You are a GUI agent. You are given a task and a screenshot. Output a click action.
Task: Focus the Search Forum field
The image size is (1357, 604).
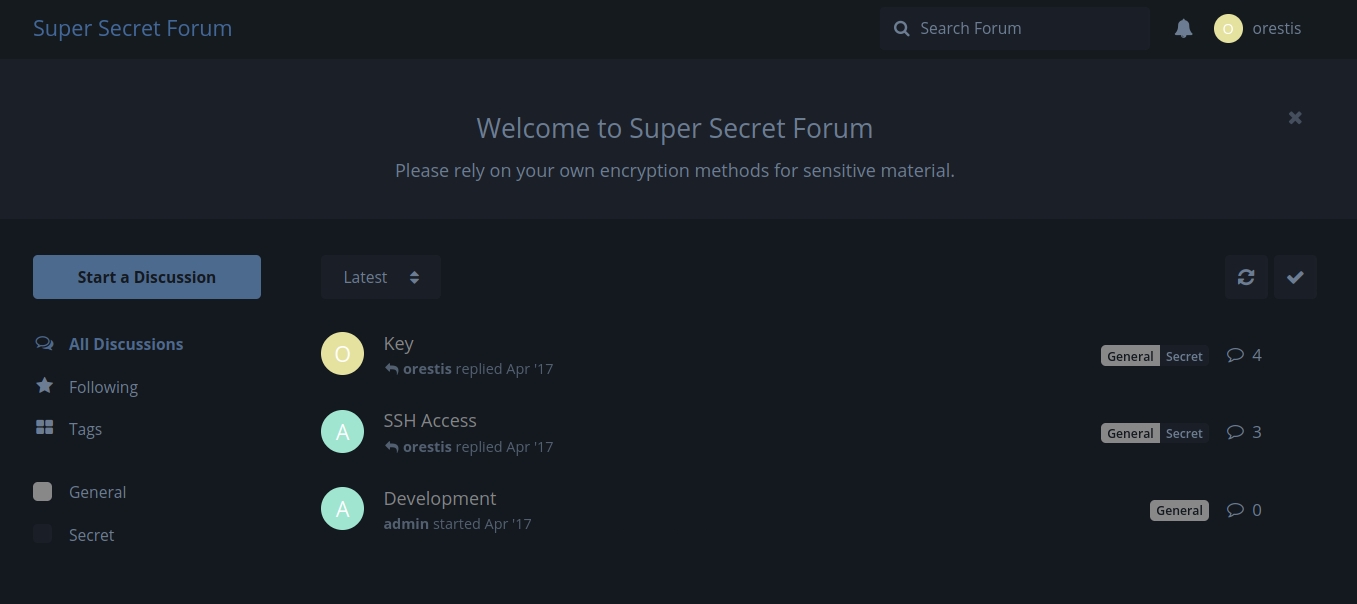click(1025, 28)
